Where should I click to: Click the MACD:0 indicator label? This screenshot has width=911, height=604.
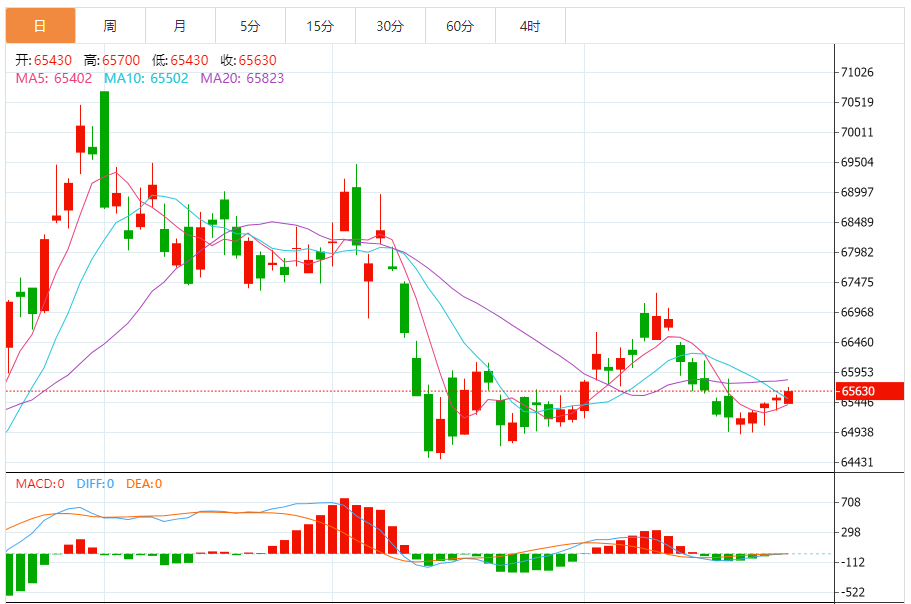[x=40, y=484]
